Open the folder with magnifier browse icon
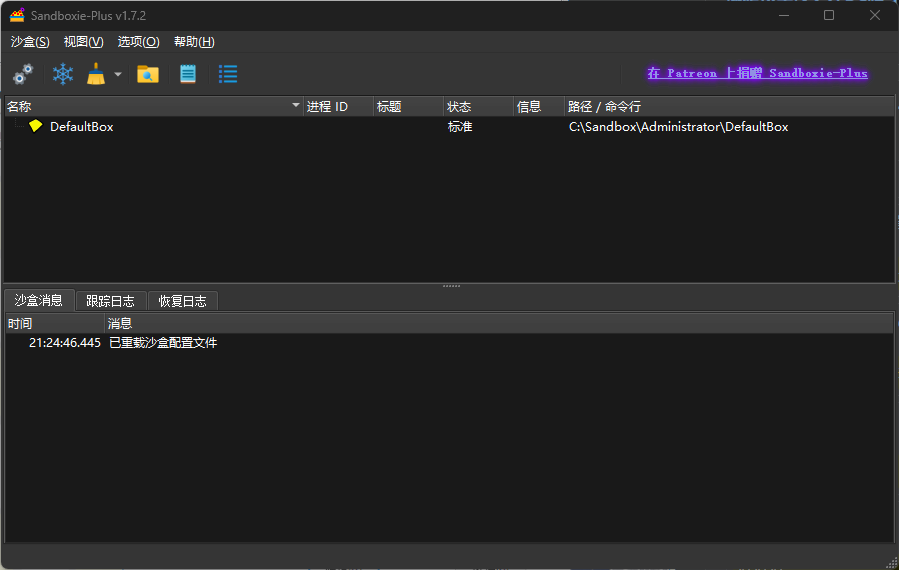 [x=148, y=74]
